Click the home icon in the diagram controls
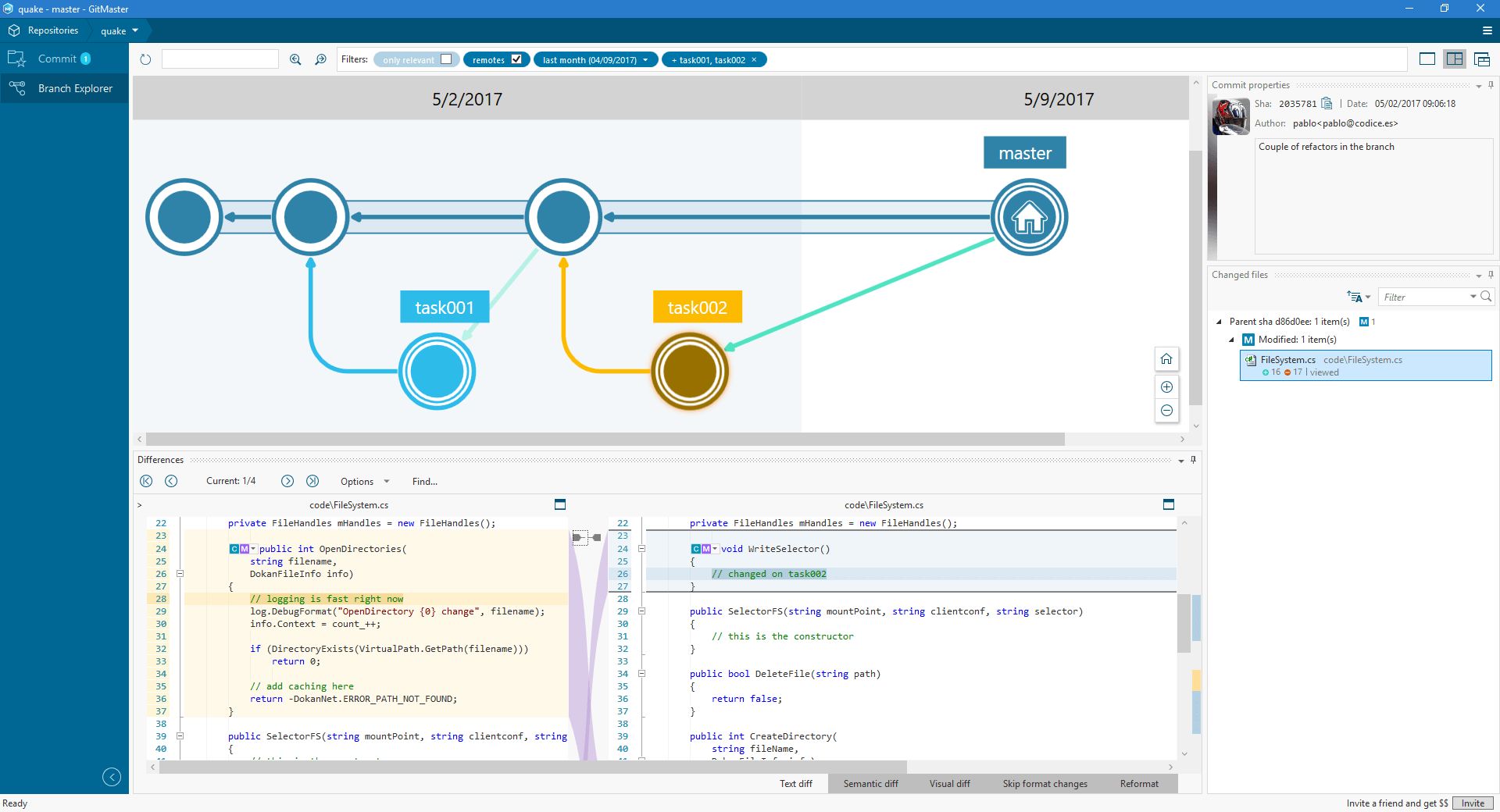 pos(1166,359)
